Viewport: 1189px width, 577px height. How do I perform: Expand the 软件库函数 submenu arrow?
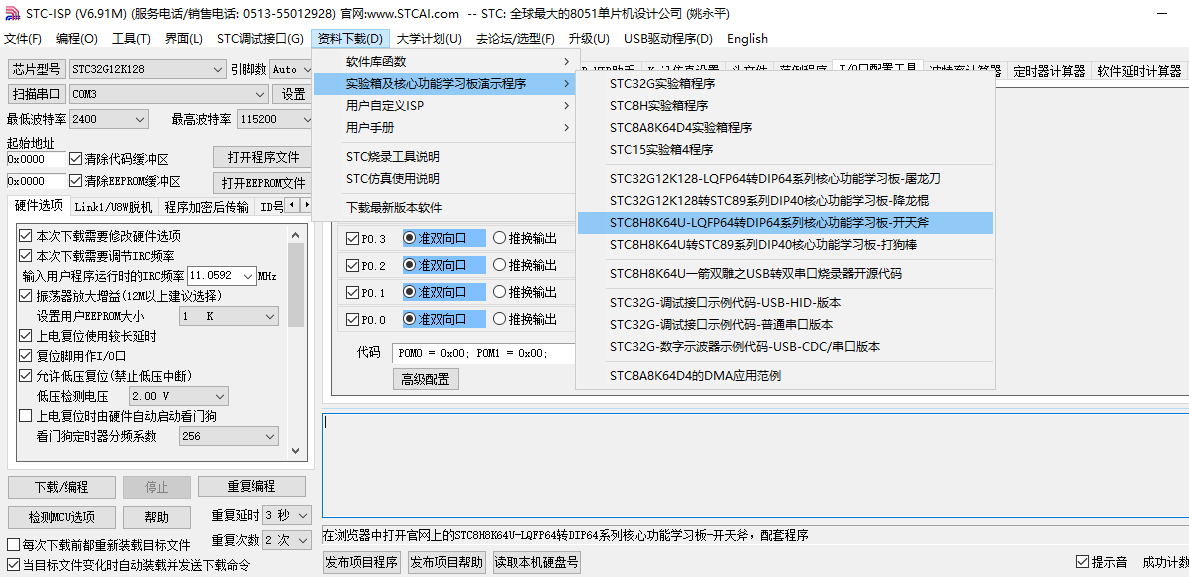(x=566, y=61)
